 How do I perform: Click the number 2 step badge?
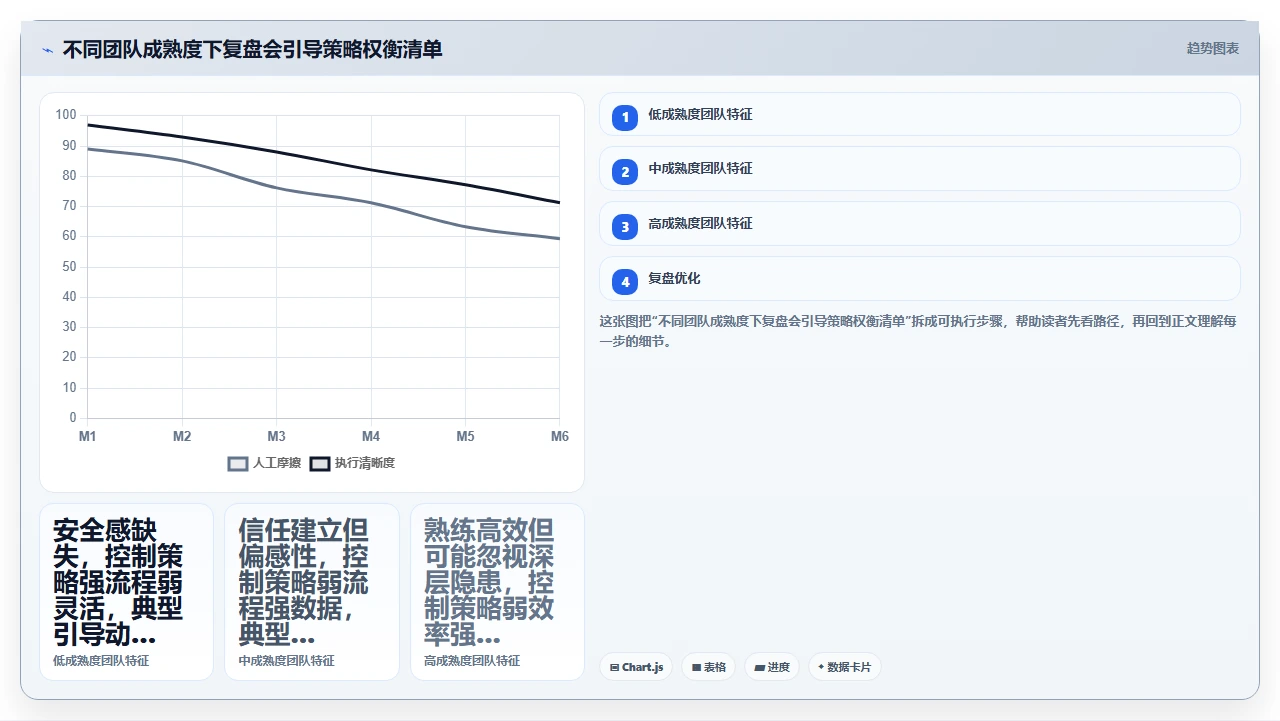[625, 172]
